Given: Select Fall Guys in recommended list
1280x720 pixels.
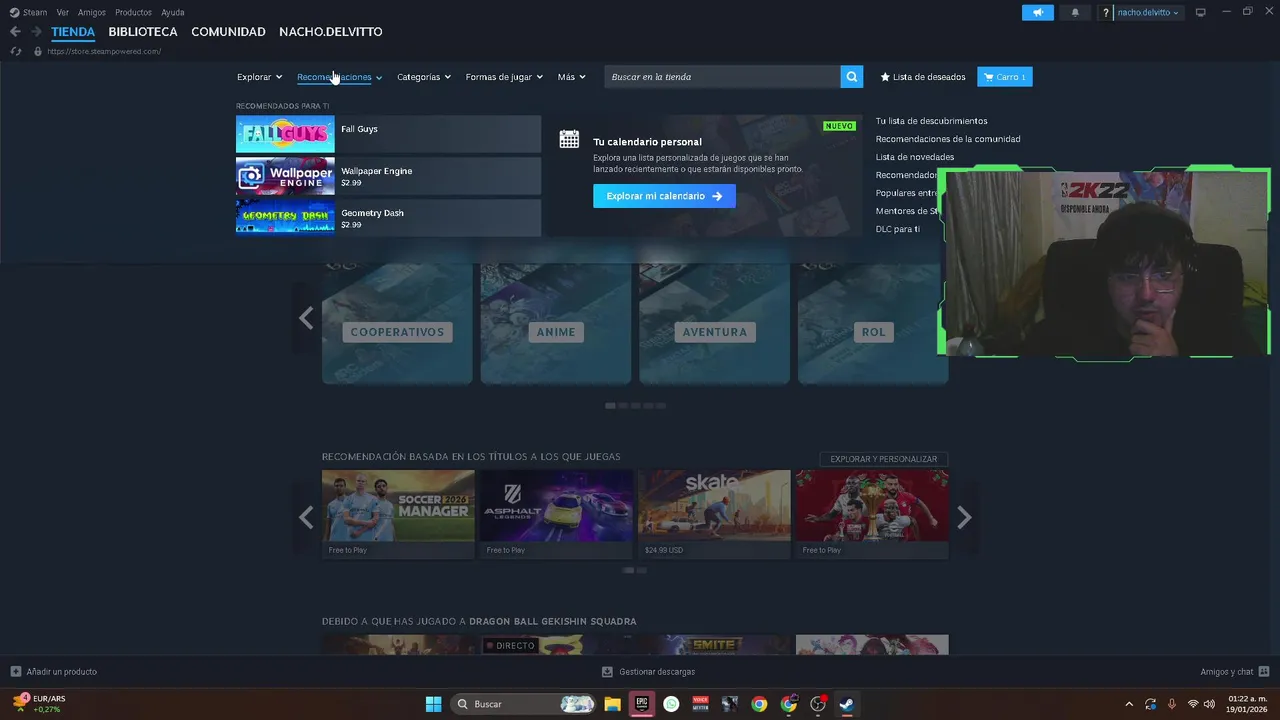Looking at the screenshot, I should [388, 134].
